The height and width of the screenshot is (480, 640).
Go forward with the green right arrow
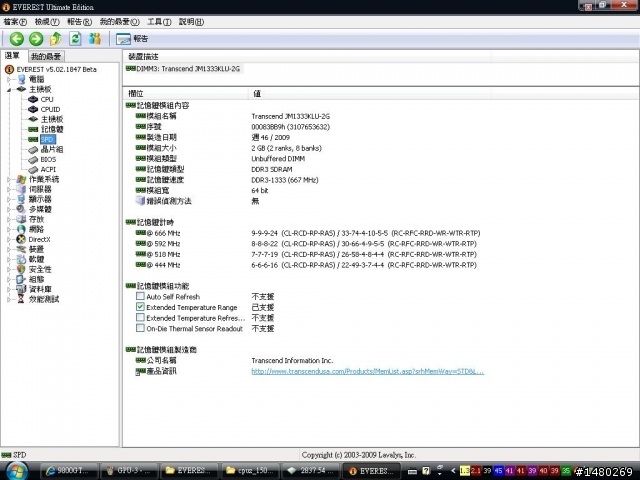click(36, 39)
